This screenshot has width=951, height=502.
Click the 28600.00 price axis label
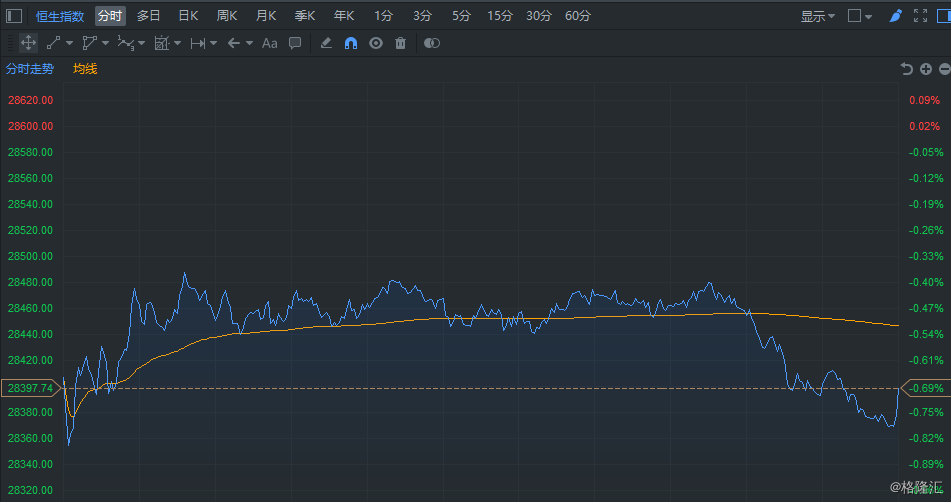pyautogui.click(x=30, y=126)
